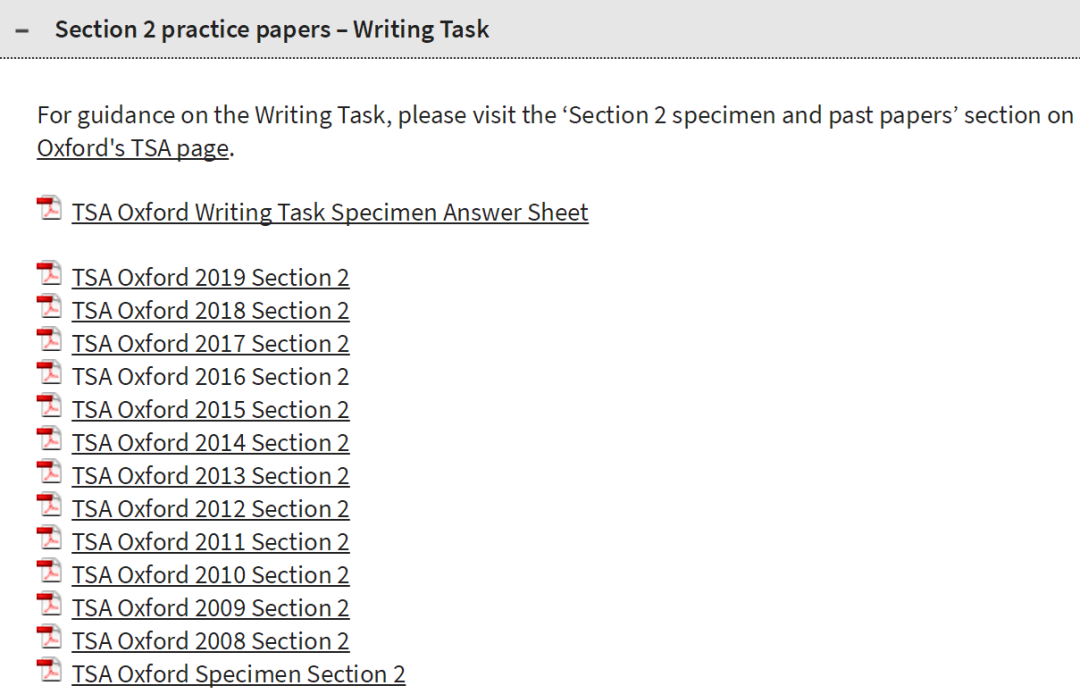Viewport: 1080px width, 694px height.
Task: Open TSA Oxford 2016 Section 2 paper
Action: pos(210,377)
